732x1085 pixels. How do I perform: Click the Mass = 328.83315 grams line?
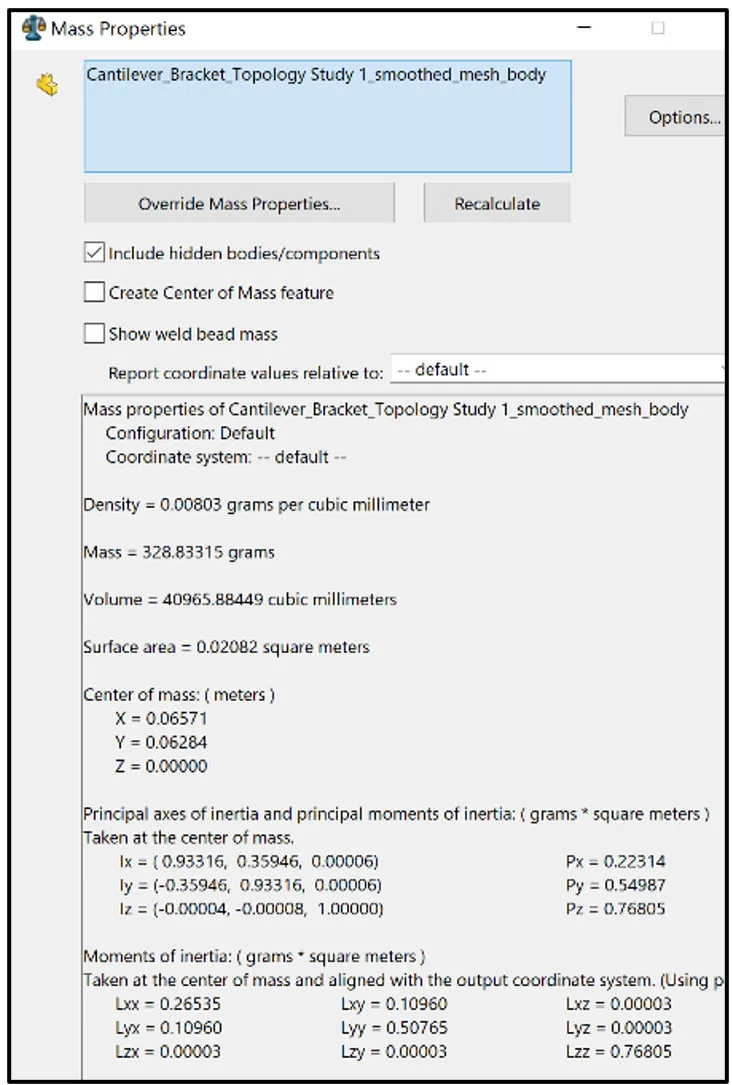pyautogui.click(x=179, y=552)
